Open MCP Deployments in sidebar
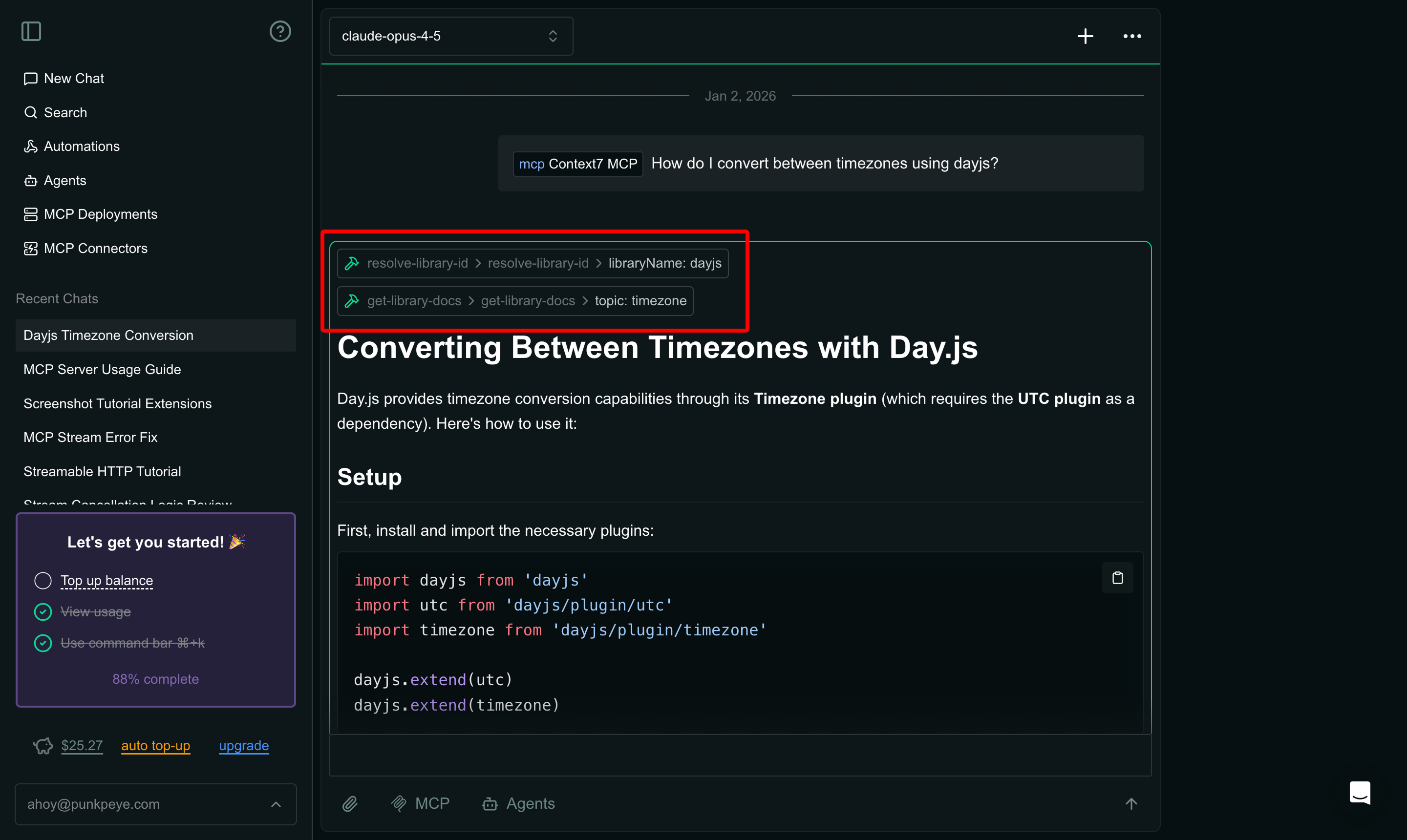Image resolution: width=1407 pixels, height=840 pixels. pyautogui.click(x=100, y=214)
